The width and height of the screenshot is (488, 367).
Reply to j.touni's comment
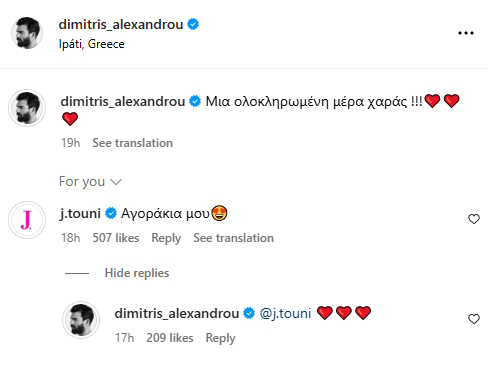[166, 238]
